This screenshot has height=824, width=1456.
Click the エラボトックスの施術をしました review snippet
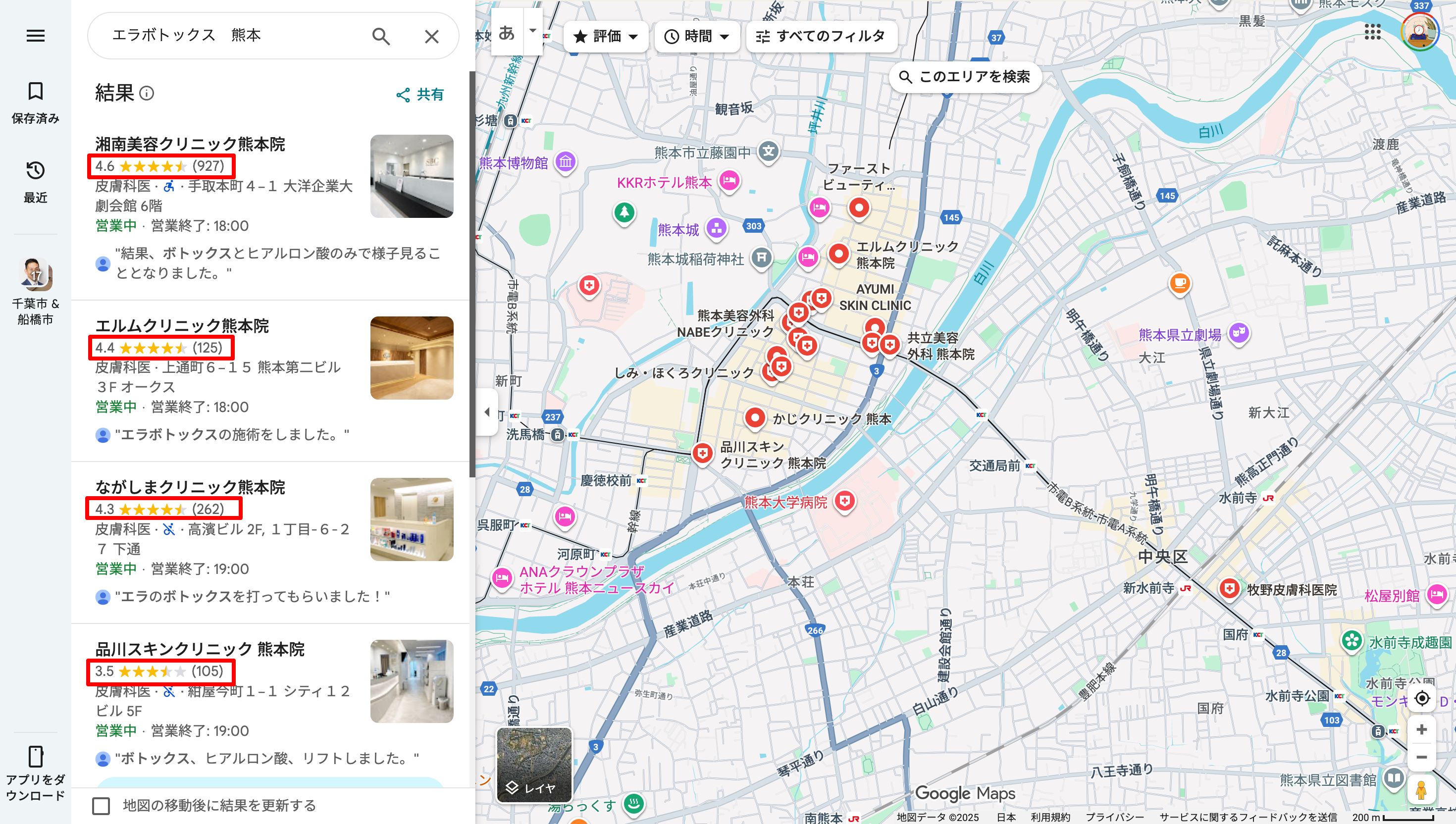click(x=232, y=434)
